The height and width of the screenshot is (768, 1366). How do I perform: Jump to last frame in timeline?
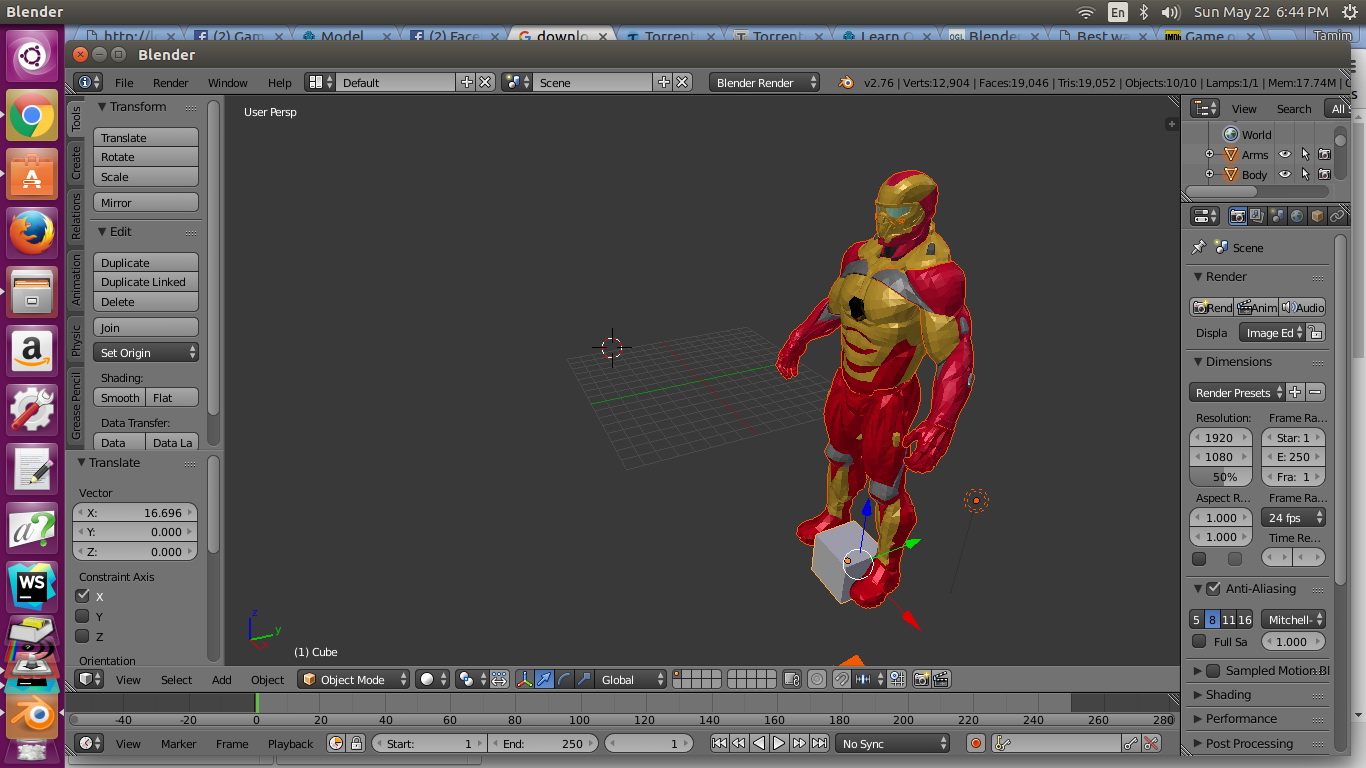coord(819,743)
